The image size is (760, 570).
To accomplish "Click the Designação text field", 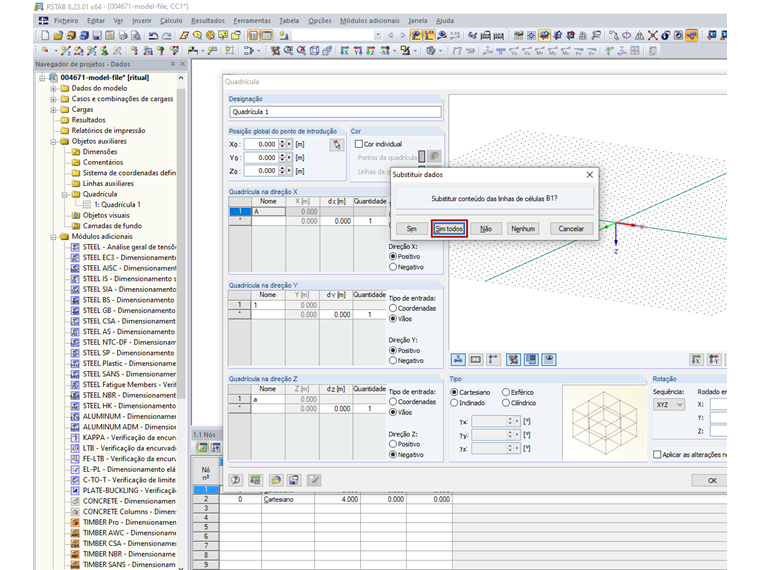I will (335, 112).
